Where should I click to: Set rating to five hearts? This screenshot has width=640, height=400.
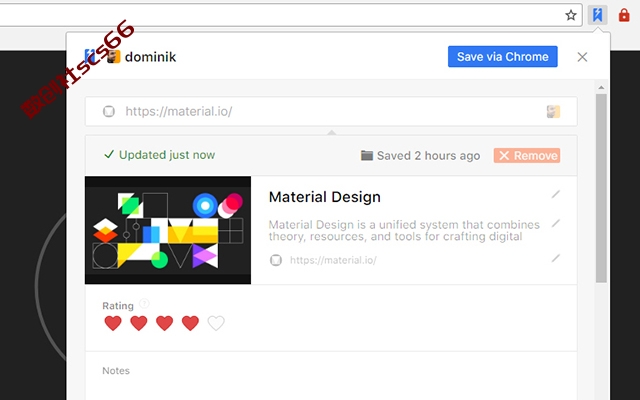tap(216, 323)
